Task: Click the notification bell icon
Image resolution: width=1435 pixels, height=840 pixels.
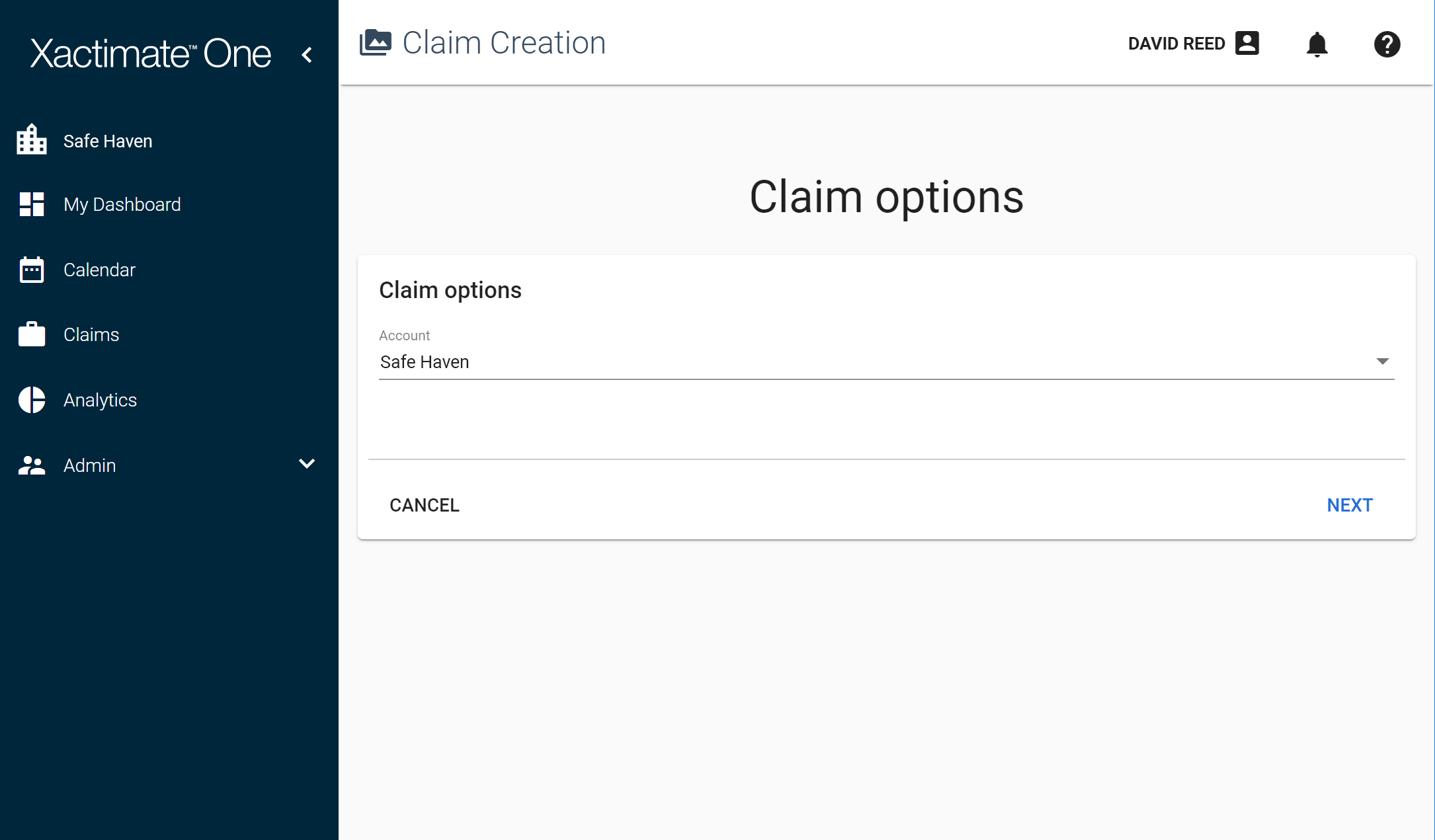Action: click(x=1317, y=44)
